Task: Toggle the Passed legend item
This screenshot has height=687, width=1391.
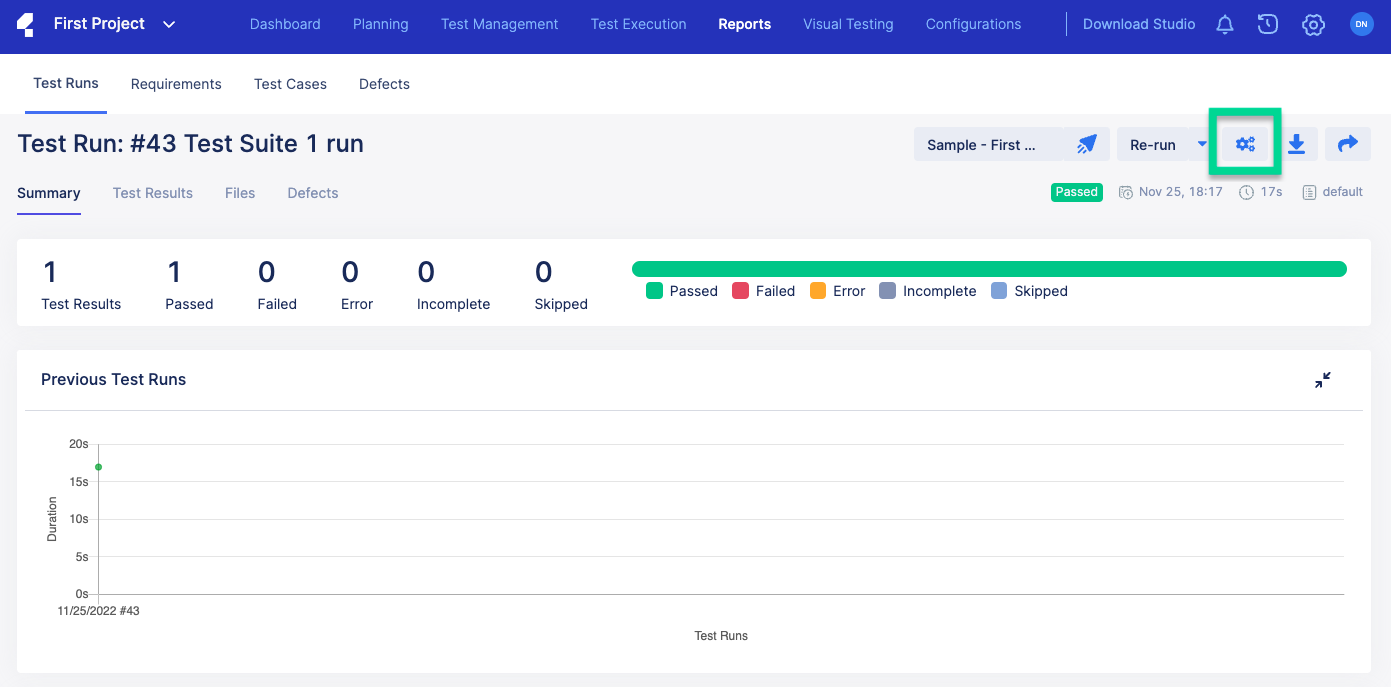Action: tap(682, 291)
